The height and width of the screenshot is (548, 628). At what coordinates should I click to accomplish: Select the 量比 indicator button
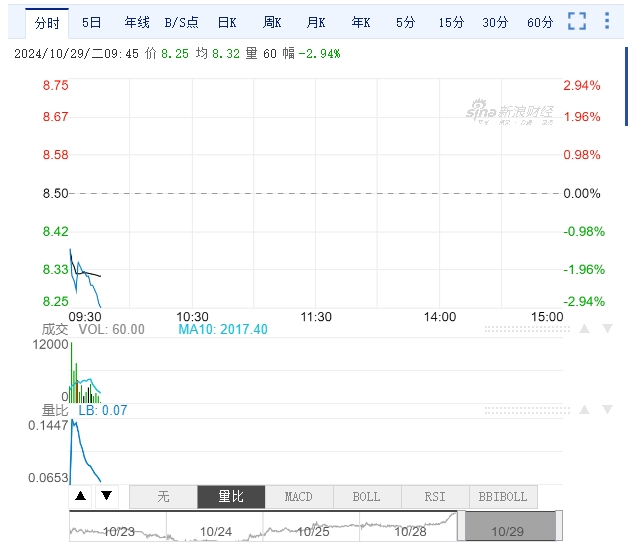(231, 497)
